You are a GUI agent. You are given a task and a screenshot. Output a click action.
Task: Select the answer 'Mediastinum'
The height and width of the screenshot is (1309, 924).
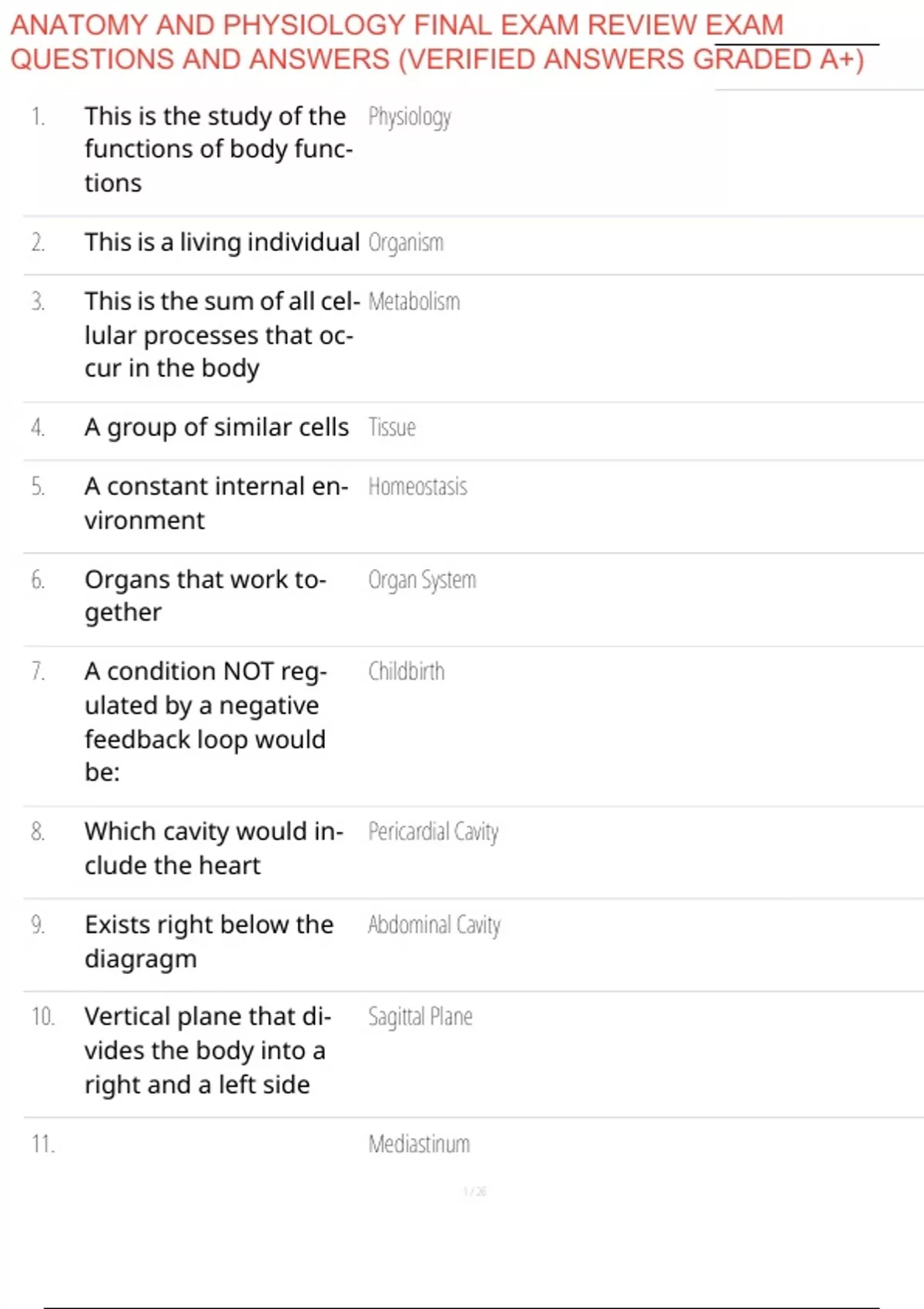[419, 1144]
